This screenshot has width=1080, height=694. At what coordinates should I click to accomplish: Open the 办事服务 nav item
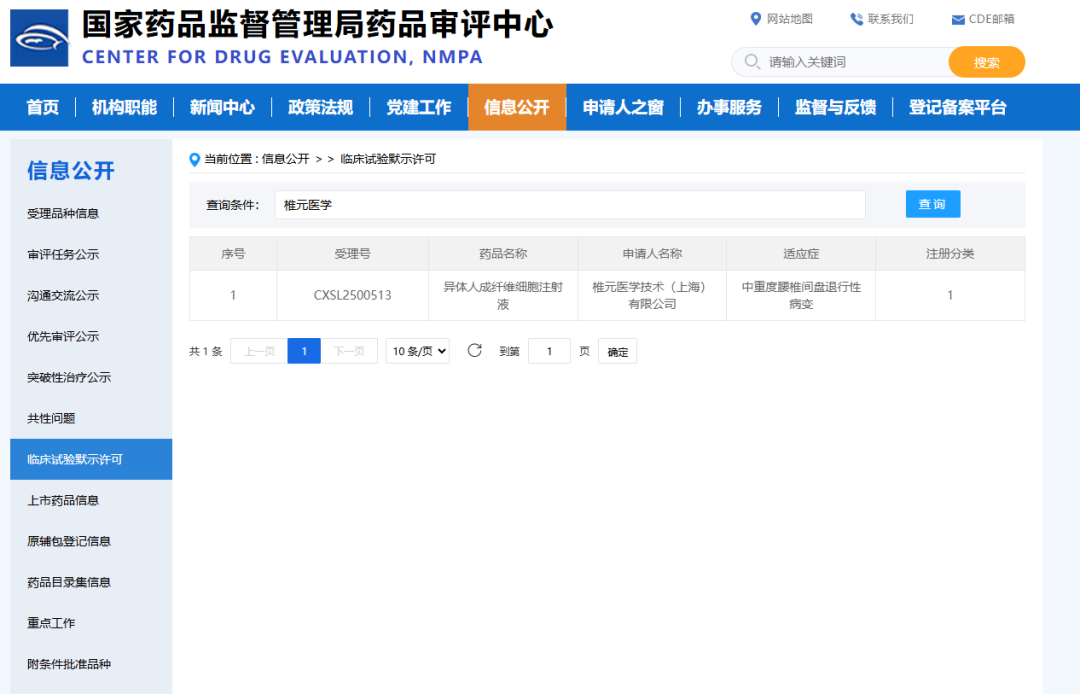729,107
